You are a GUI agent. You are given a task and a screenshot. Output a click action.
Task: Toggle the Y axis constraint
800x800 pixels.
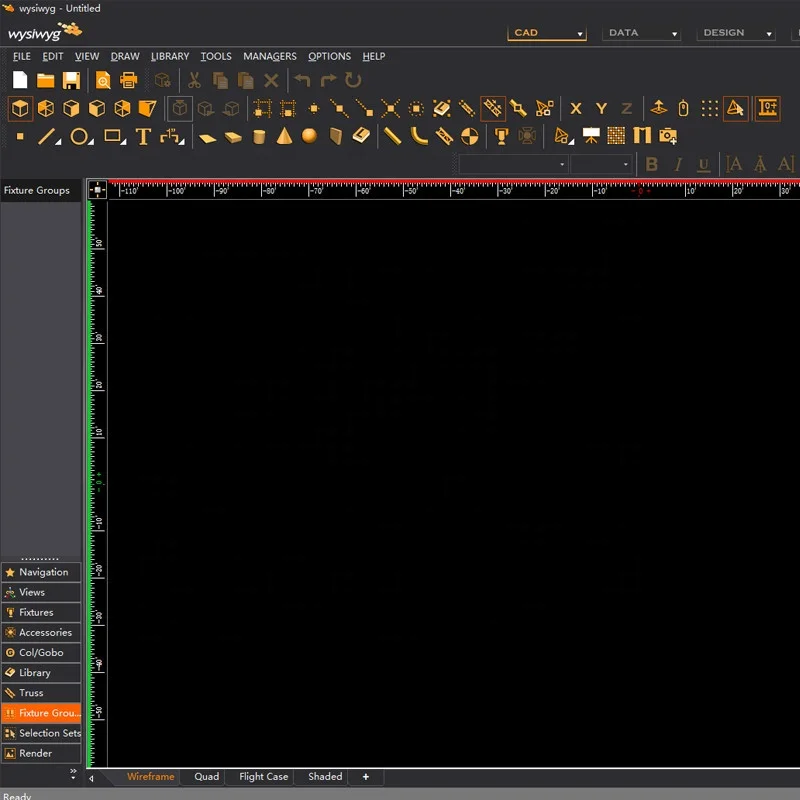[601, 109]
